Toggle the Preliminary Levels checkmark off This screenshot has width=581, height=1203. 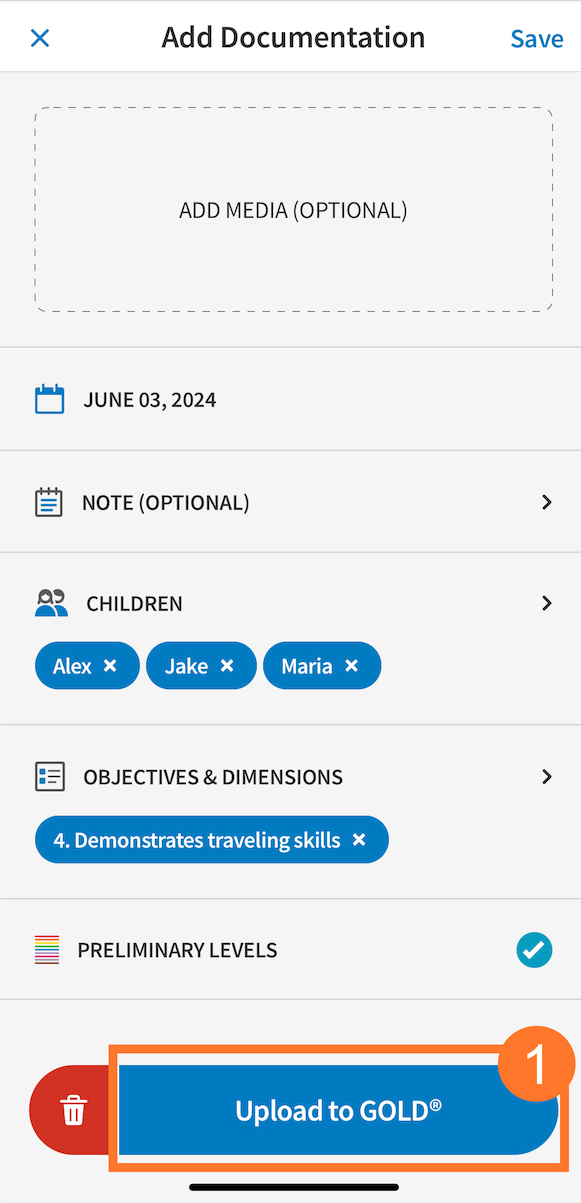tap(534, 950)
